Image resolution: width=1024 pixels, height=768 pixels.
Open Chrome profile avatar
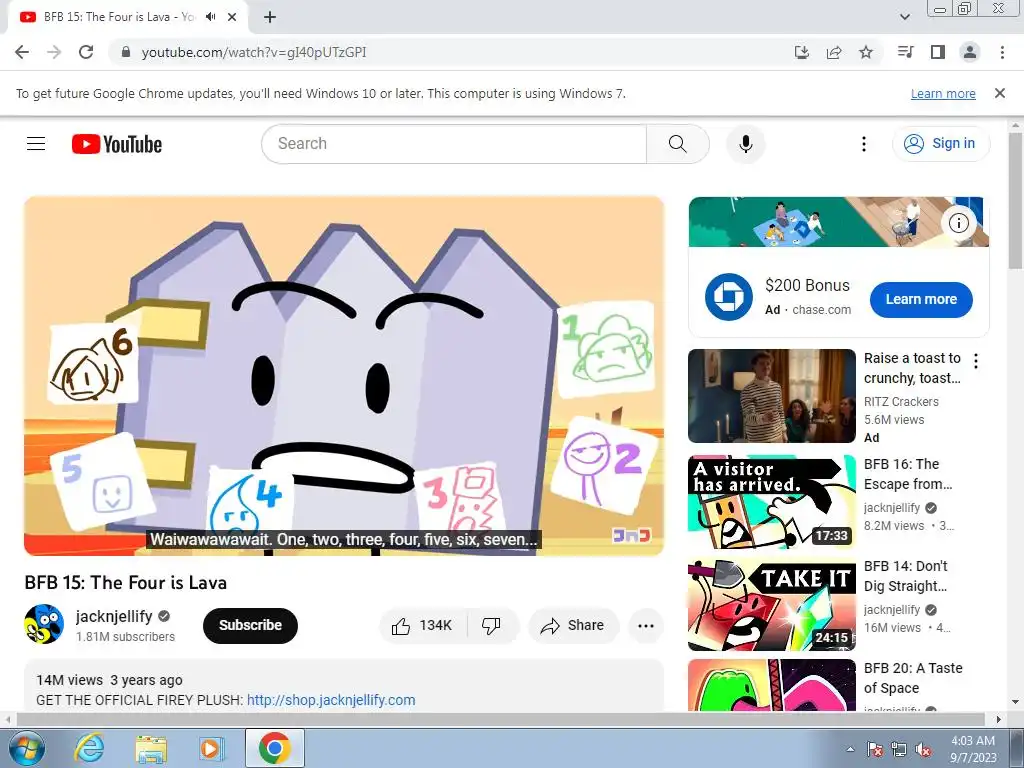point(970,52)
